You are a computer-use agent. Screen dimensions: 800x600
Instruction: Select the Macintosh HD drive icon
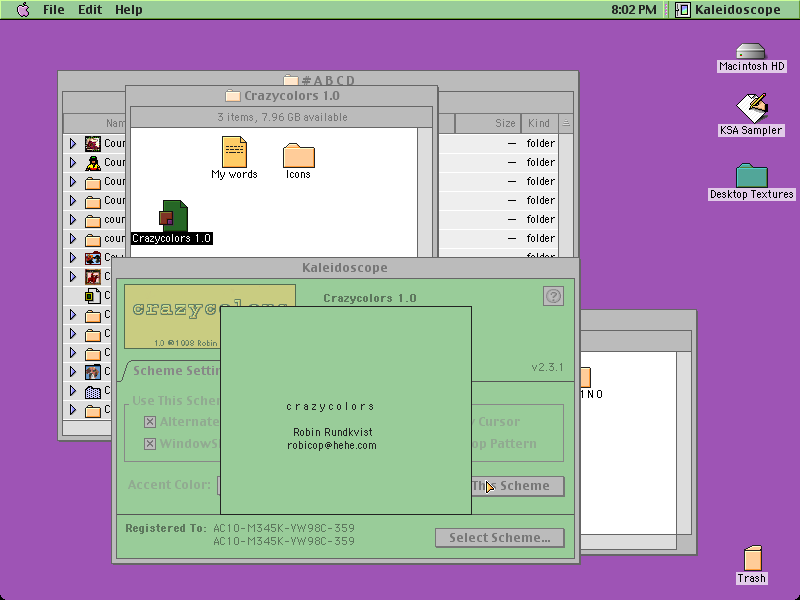[751, 52]
